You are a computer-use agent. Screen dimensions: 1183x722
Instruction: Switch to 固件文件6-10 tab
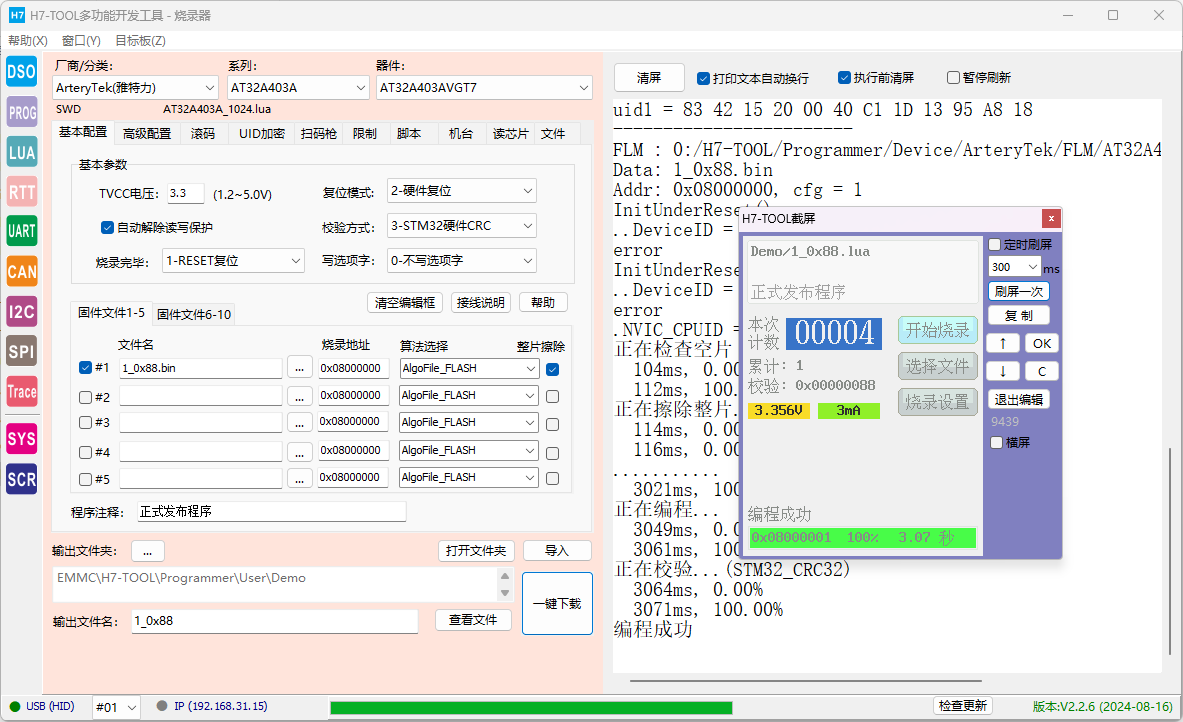pyautogui.click(x=194, y=314)
